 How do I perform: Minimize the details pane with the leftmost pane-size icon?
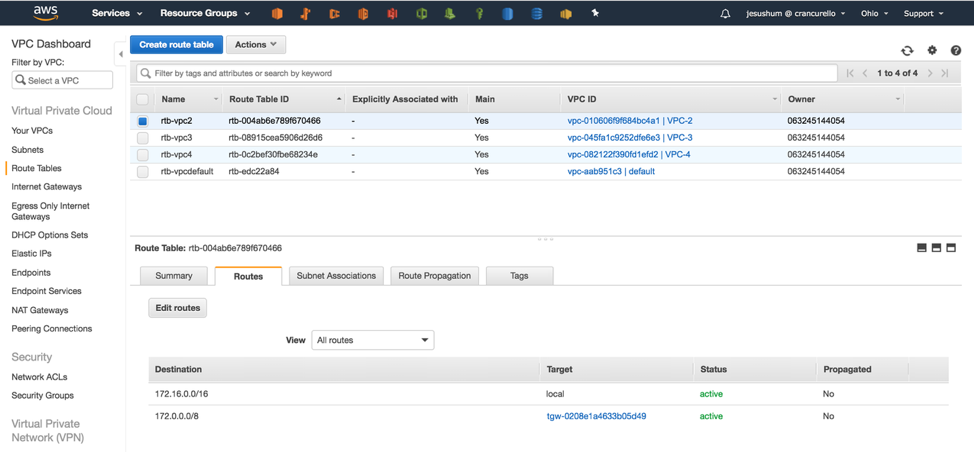pyautogui.click(x=921, y=248)
